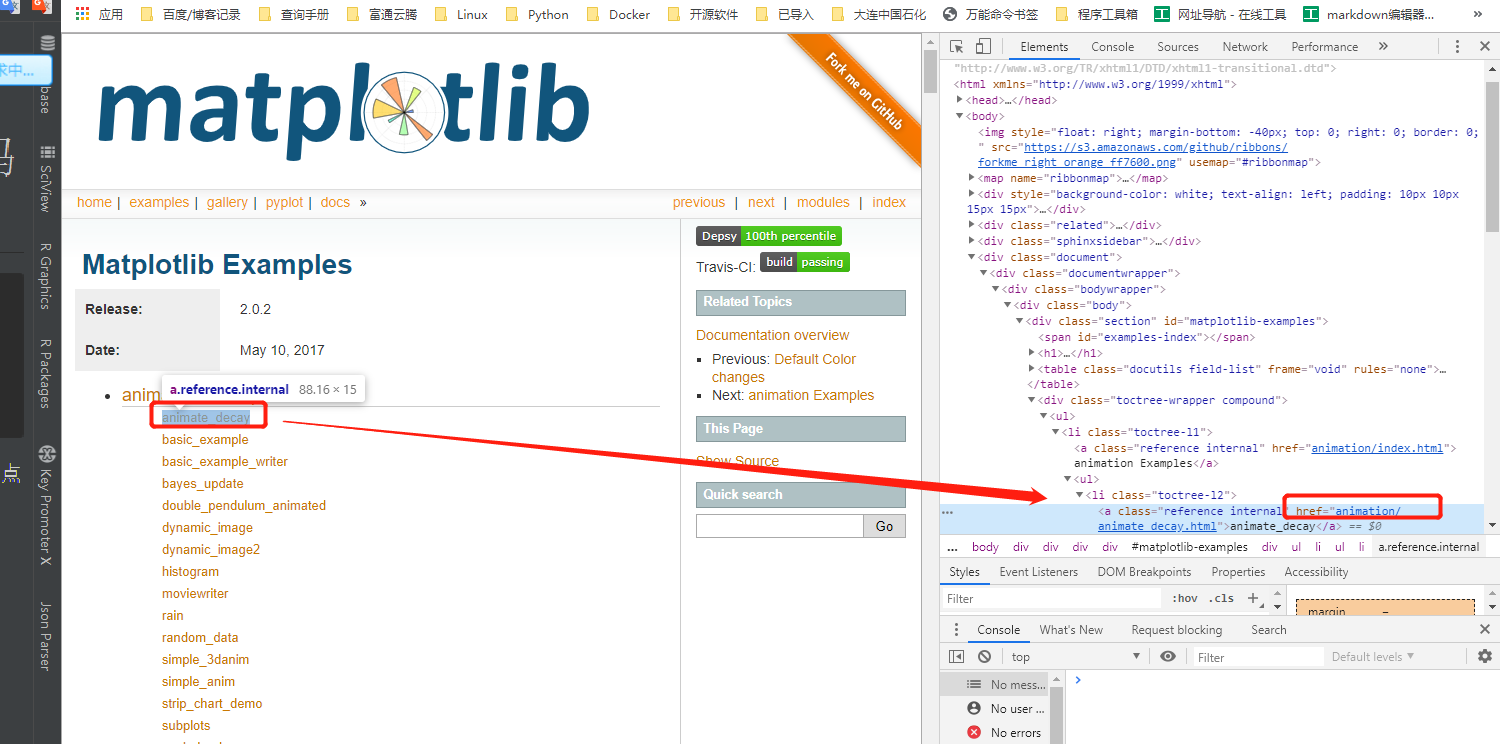Open the Default levels dropdown
Screen dimensions: 1500x744
coord(1373,657)
